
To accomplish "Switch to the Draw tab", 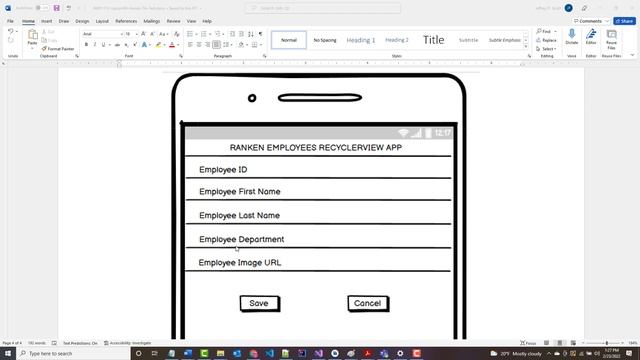I will click(64, 21).
